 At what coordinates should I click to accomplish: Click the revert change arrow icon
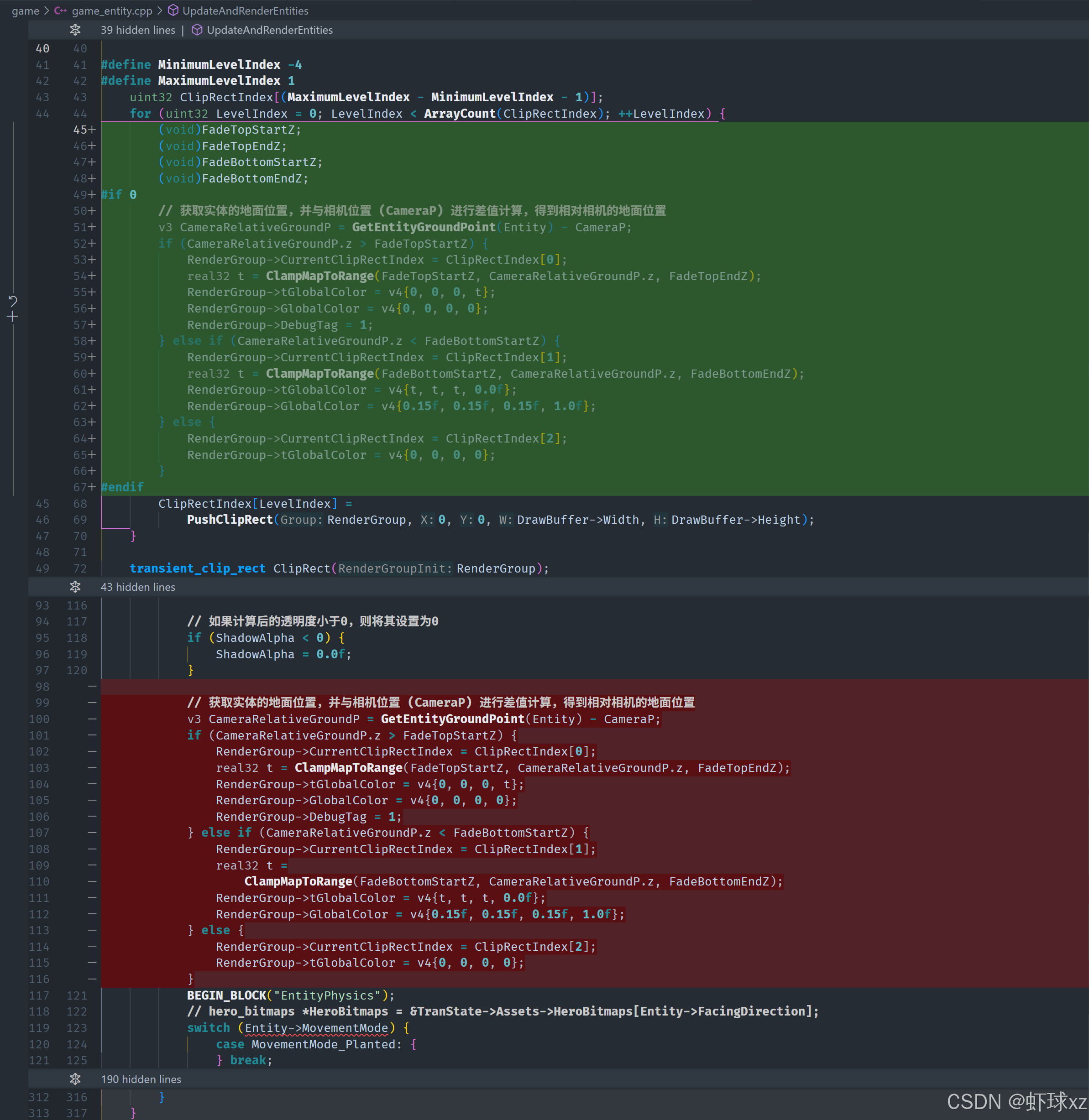tap(13, 301)
